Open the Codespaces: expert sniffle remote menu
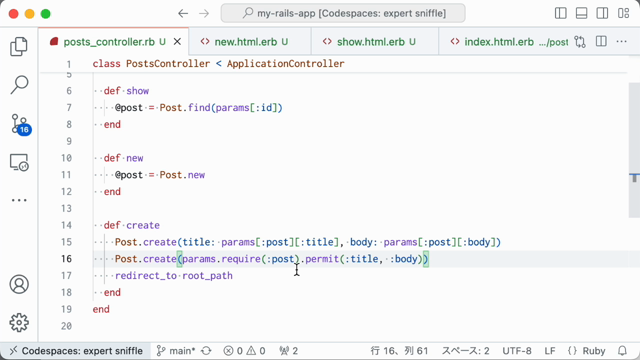640x360 pixels. 76,351
